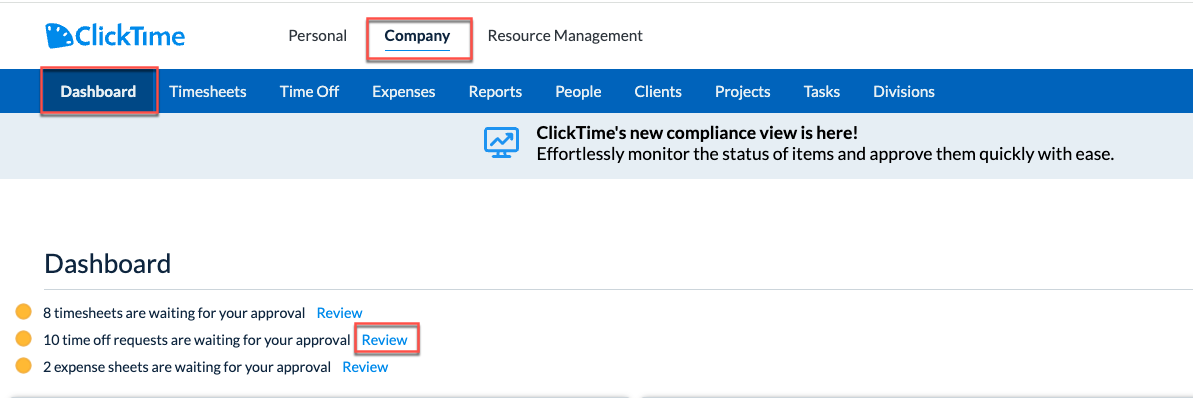Open the Divisions tab
The image size is (1193, 398).
pos(904,92)
